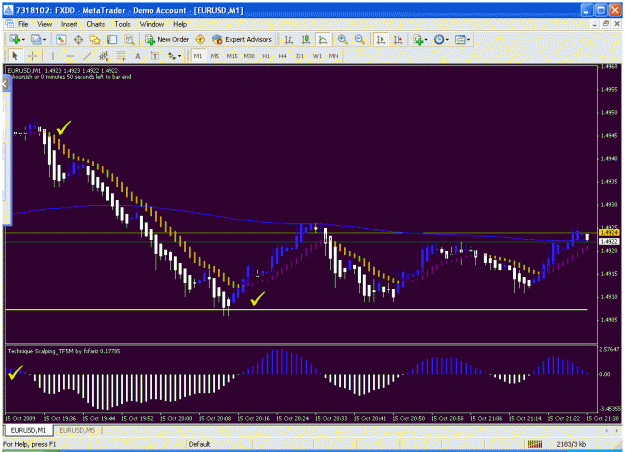Zoom out on the chart
The width and height of the screenshot is (625, 452).
point(359,39)
